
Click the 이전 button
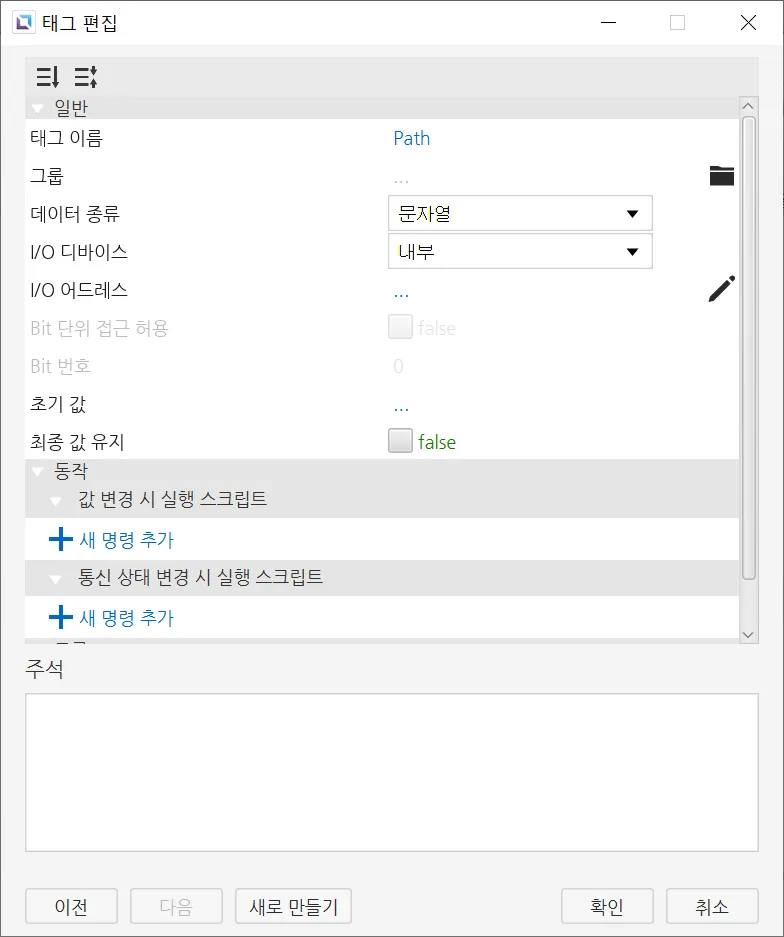point(71,907)
